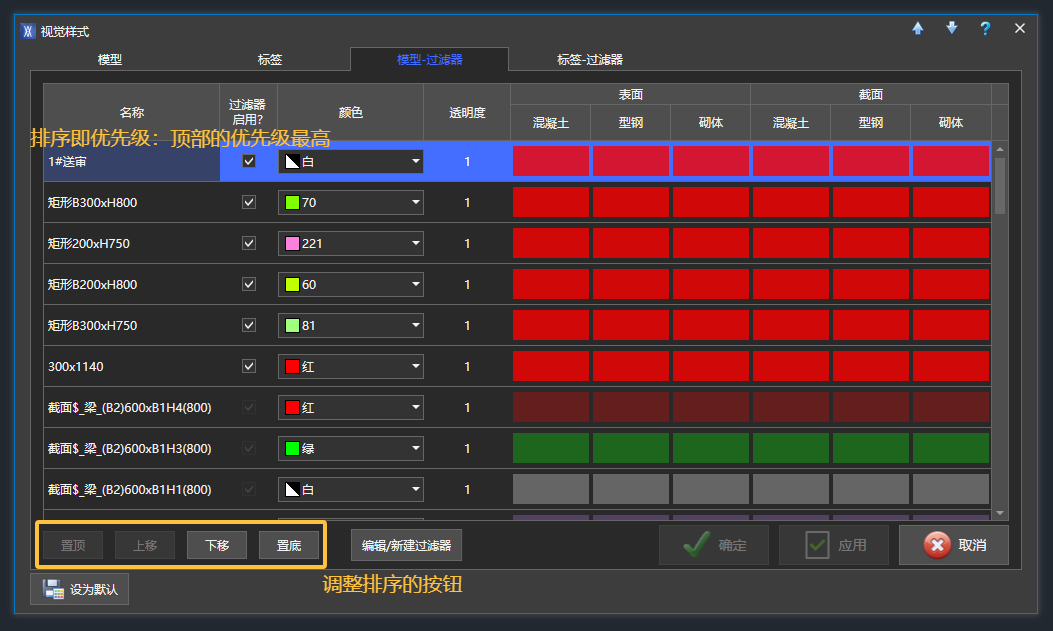Click scrollbar up arrow of filter list
This screenshot has height=631, width=1053.
[x=1000, y=149]
